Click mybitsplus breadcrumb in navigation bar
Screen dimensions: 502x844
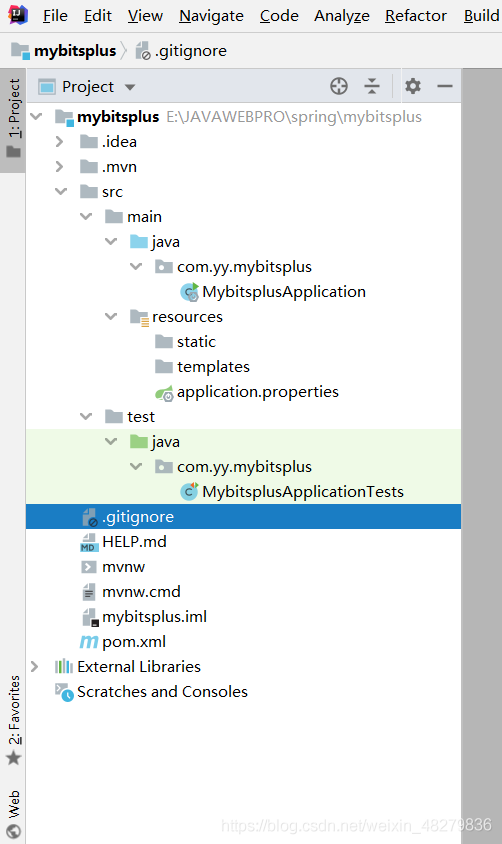click(75, 51)
